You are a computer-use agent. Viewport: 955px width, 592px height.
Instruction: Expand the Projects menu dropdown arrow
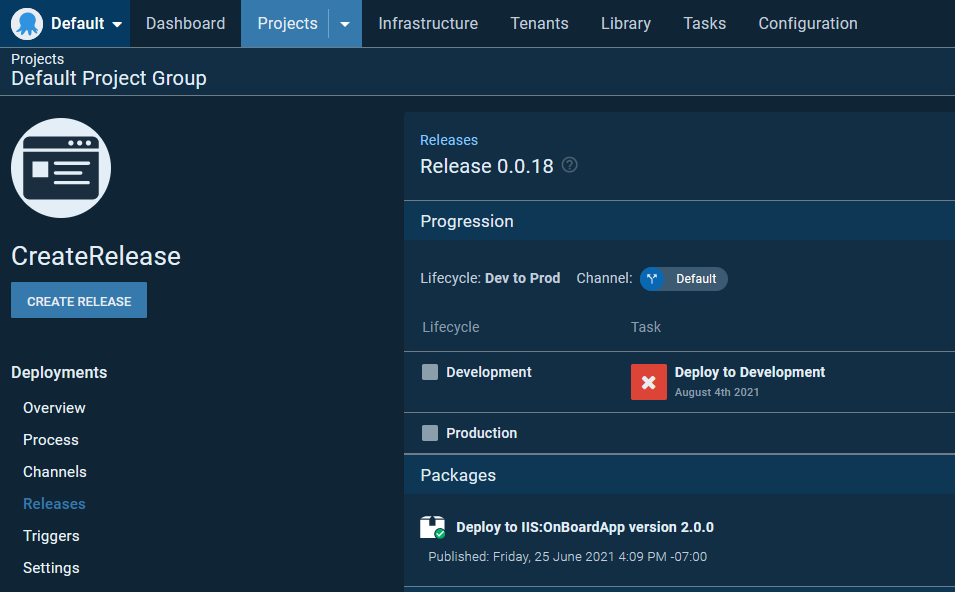[x=345, y=24]
